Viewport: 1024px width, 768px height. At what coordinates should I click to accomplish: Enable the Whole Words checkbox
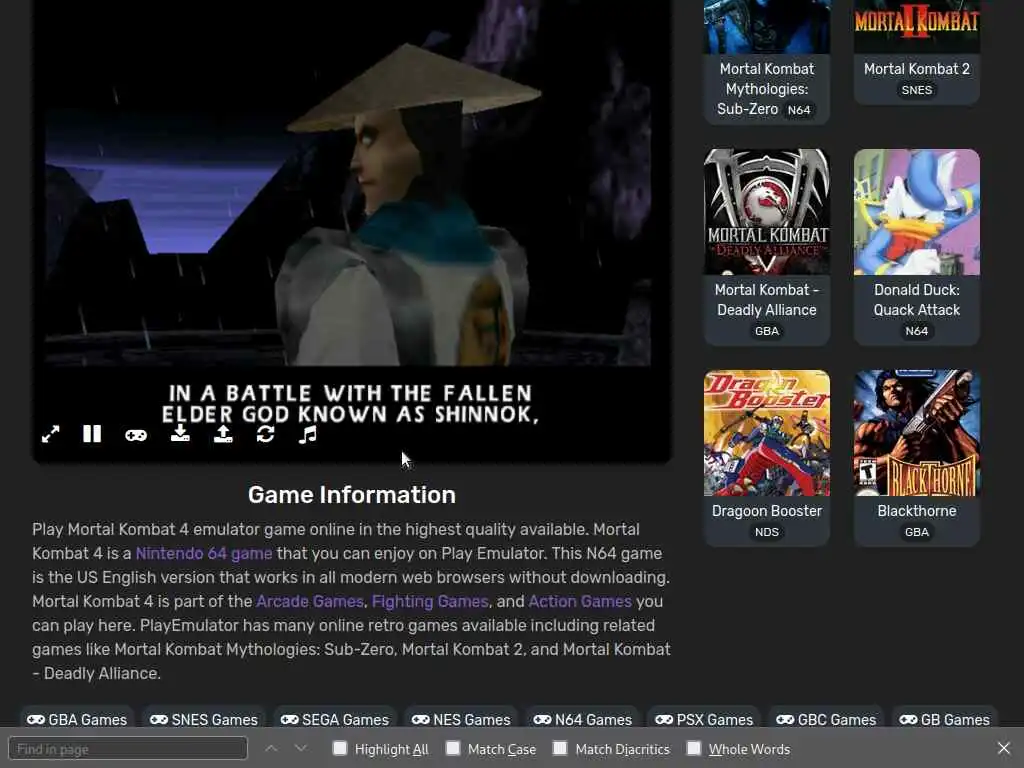click(694, 748)
